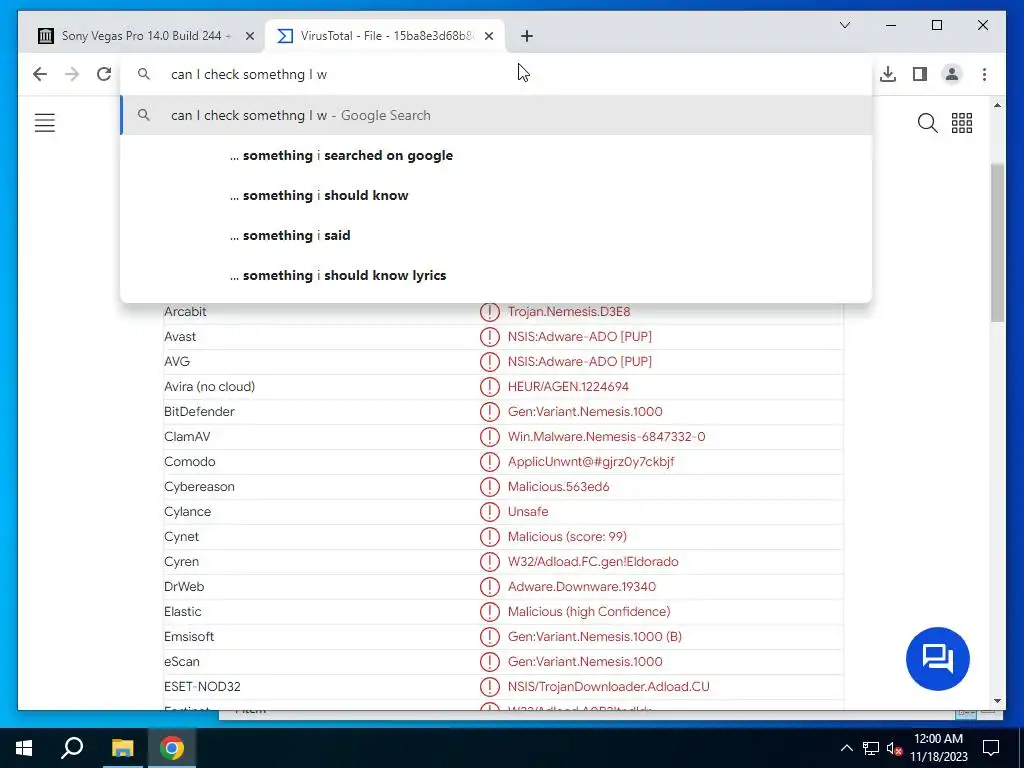This screenshot has height=768, width=1024.
Task: Click the warning icon in Arcabit row
Action: tap(489, 312)
